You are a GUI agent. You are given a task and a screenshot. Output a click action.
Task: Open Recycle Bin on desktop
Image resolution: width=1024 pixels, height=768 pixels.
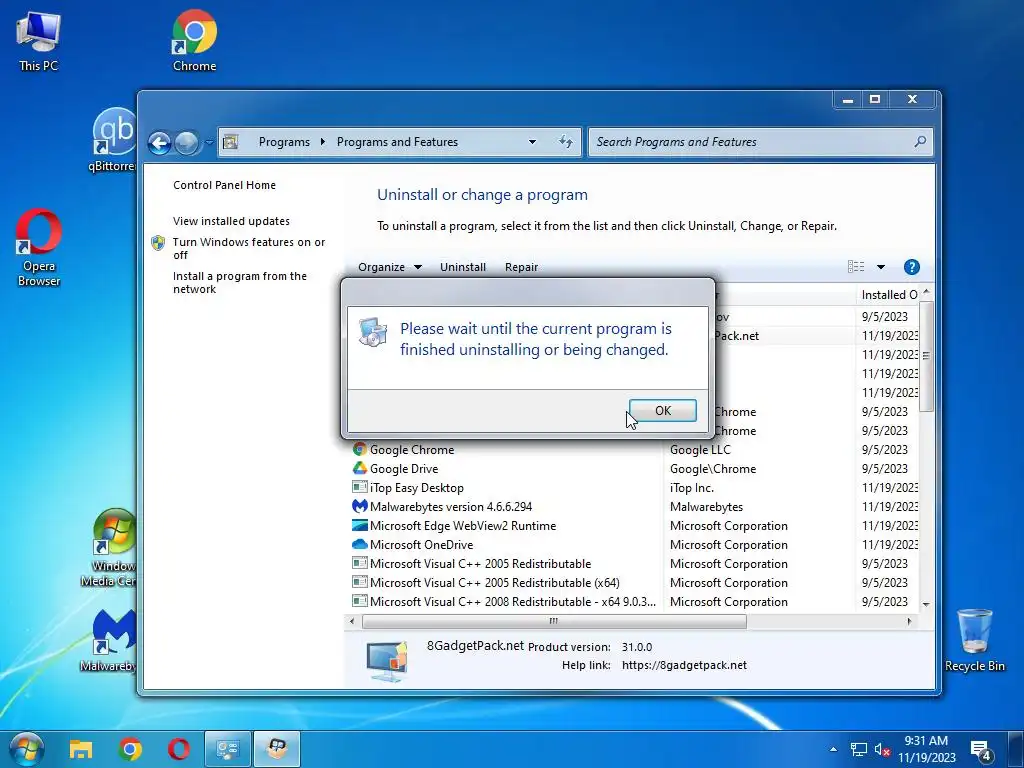click(x=974, y=641)
